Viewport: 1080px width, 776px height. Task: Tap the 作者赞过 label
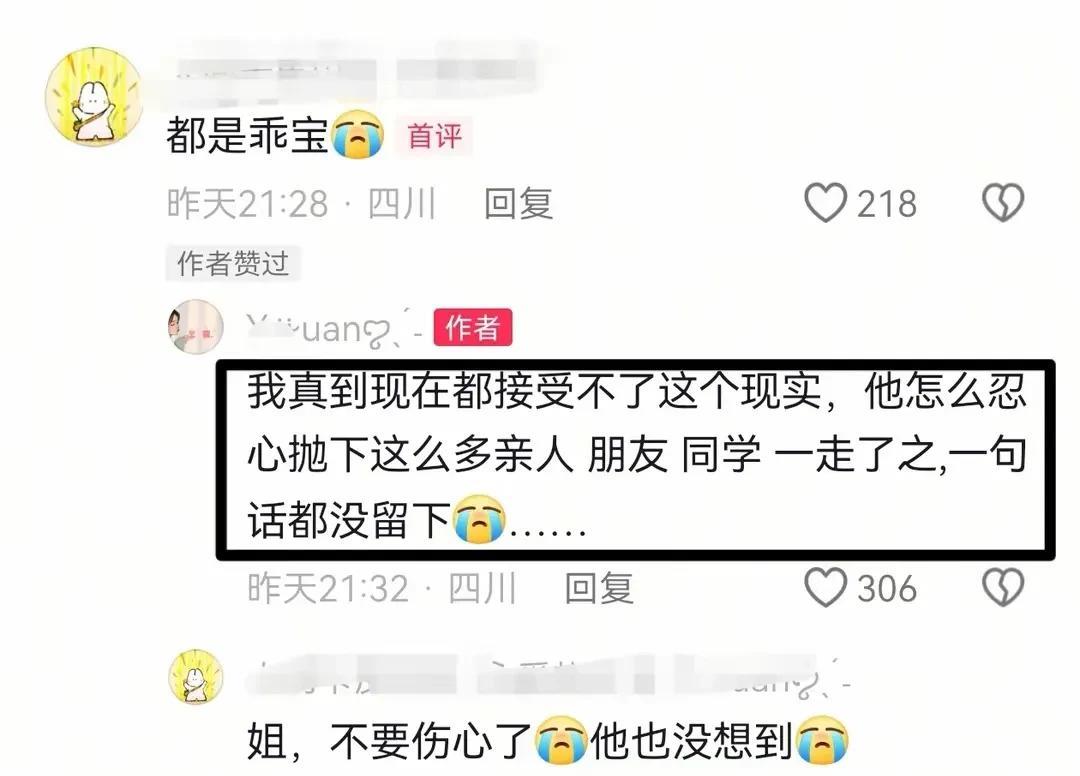[x=233, y=263]
